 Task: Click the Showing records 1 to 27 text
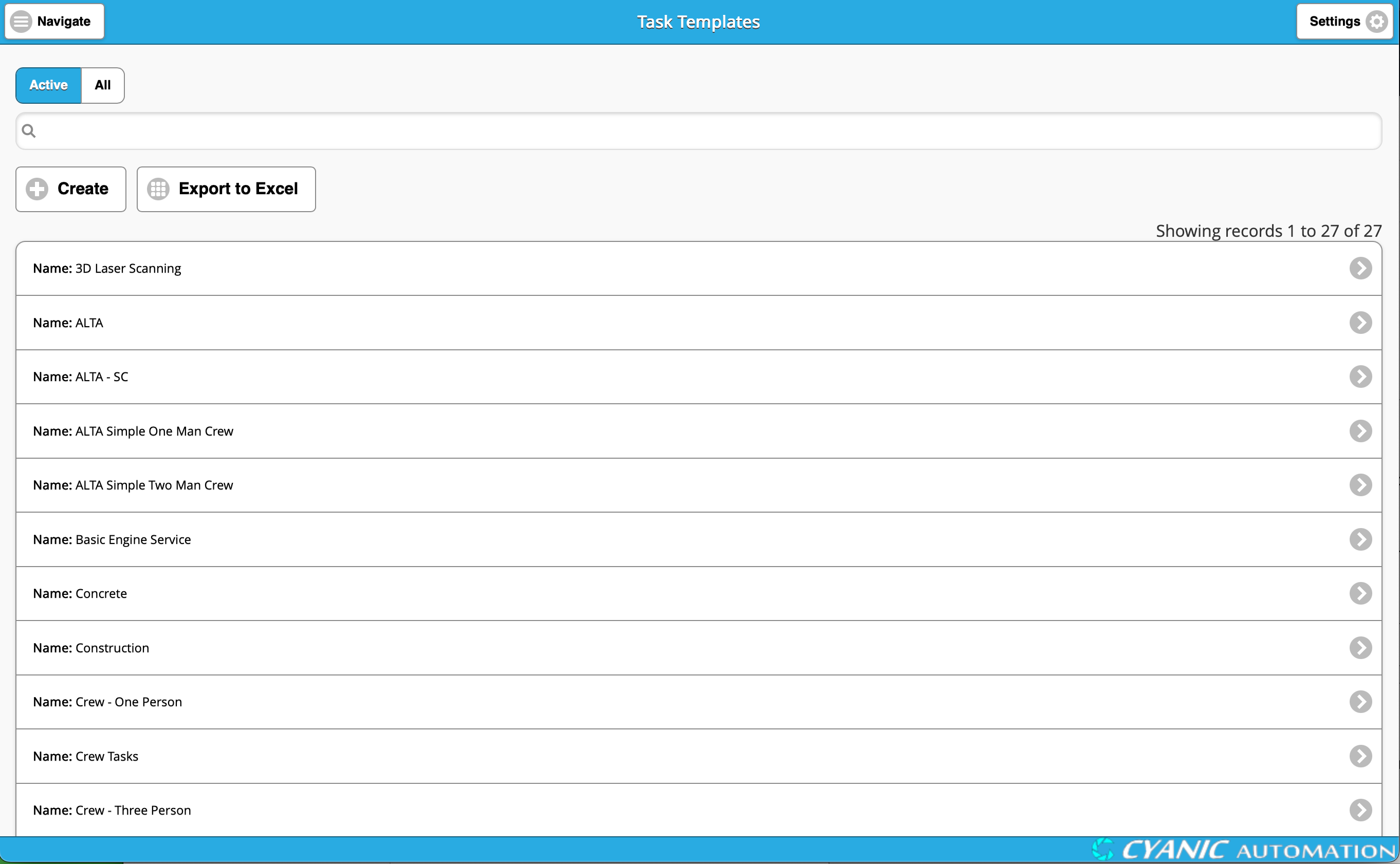(x=1268, y=231)
